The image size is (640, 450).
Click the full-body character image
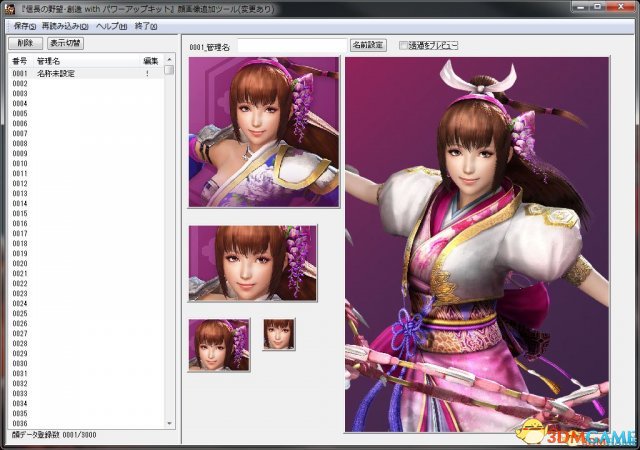(x=477, y=244)
